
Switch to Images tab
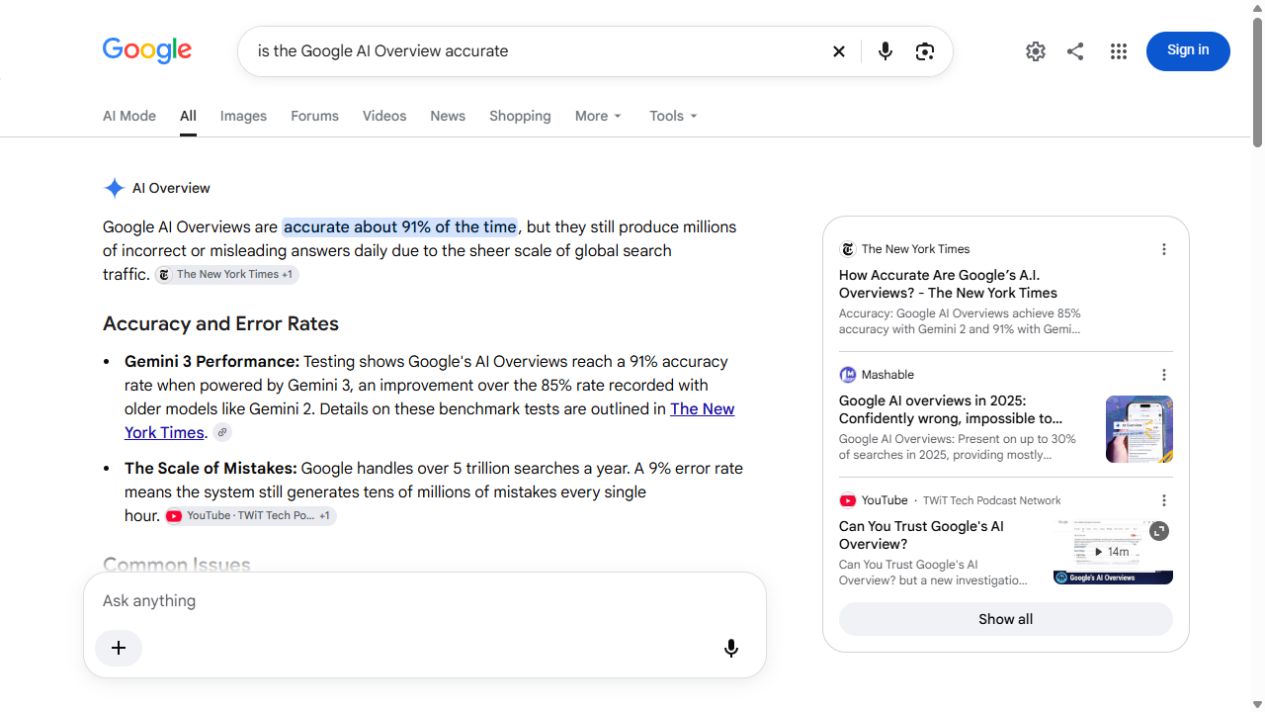[x=243, y=116]
